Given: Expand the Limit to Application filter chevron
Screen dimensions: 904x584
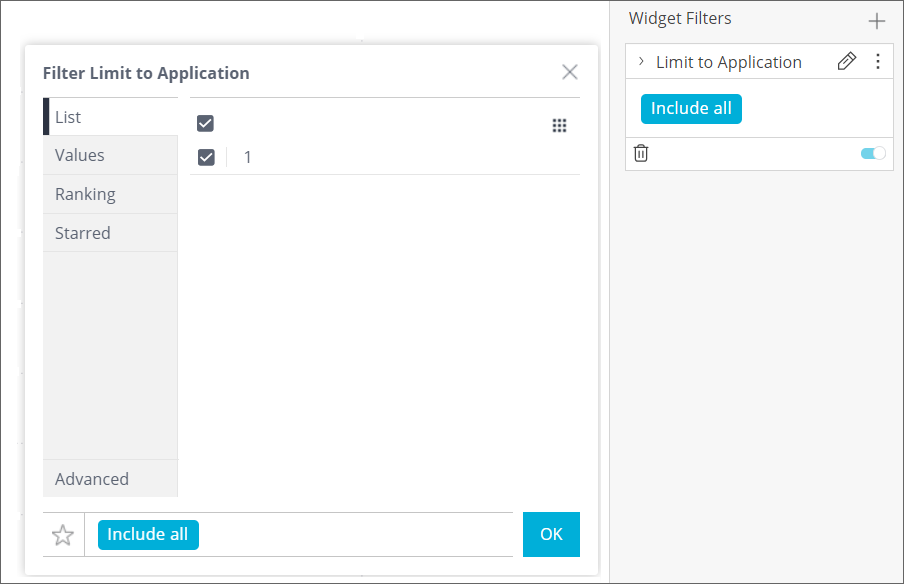Looking at the screenshot, I should point(641,62).
